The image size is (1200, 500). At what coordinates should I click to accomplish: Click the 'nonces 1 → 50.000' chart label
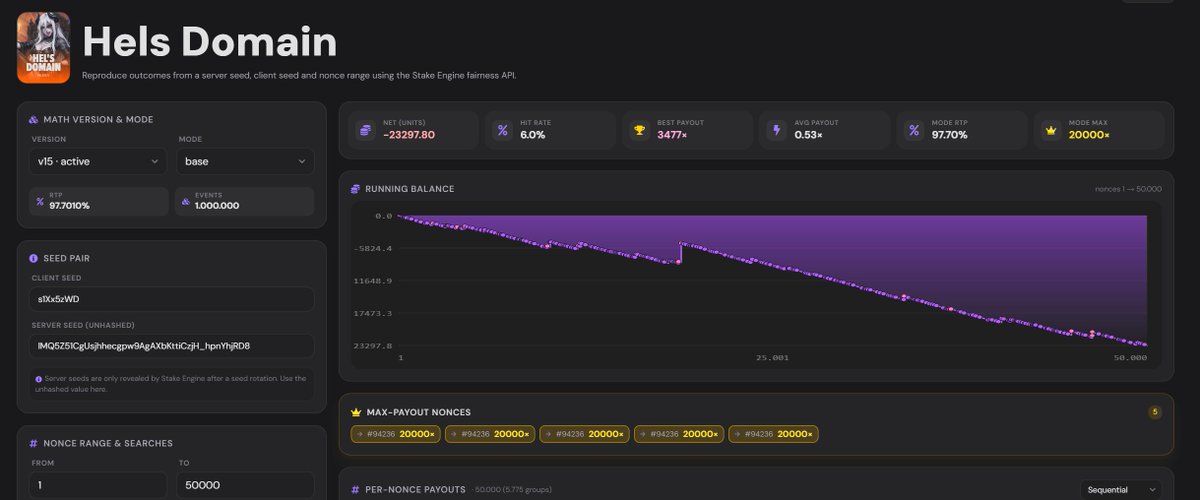tap(1128, 189)
